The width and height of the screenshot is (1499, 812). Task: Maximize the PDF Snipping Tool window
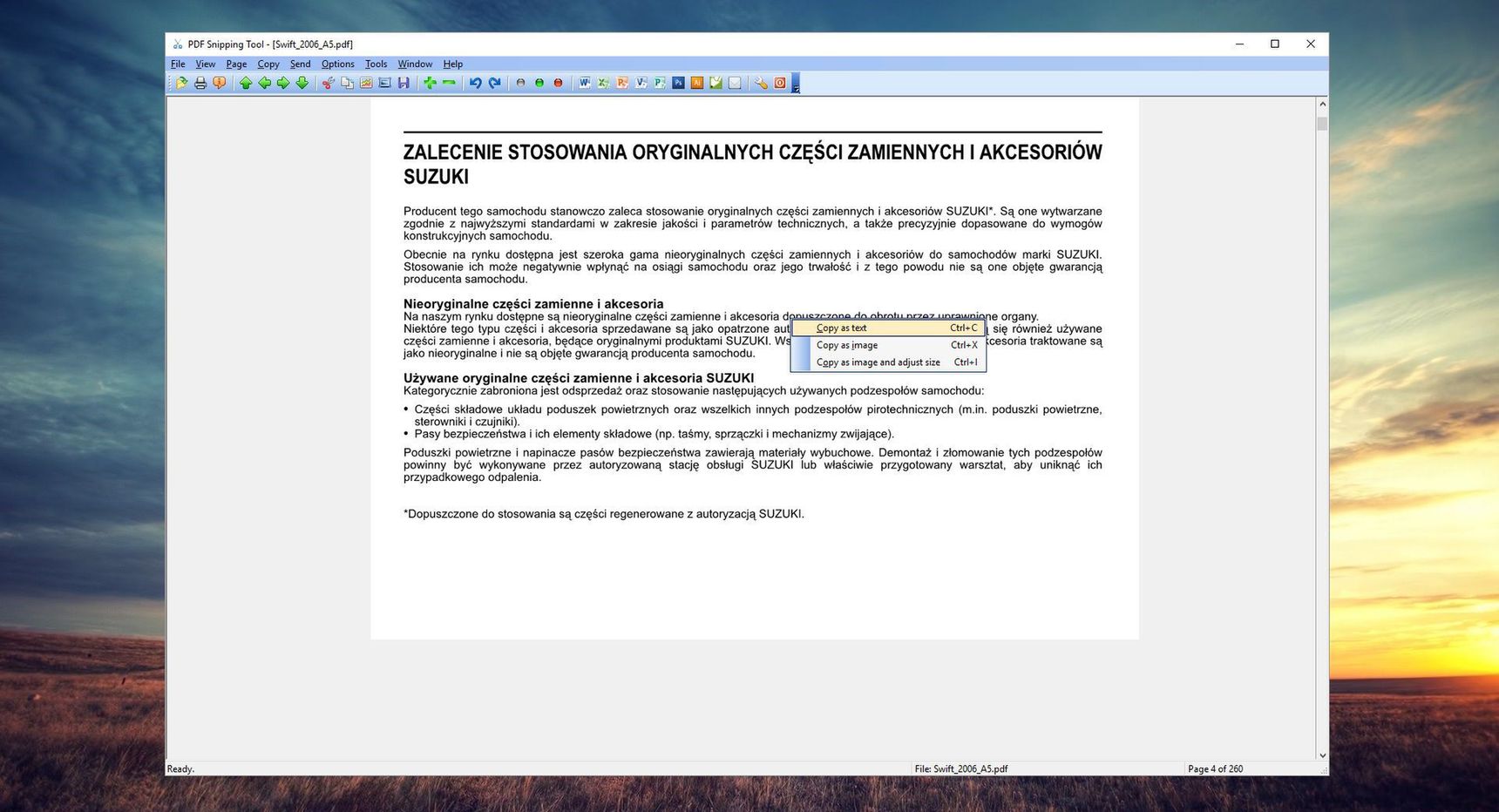tap(1275, 44)
